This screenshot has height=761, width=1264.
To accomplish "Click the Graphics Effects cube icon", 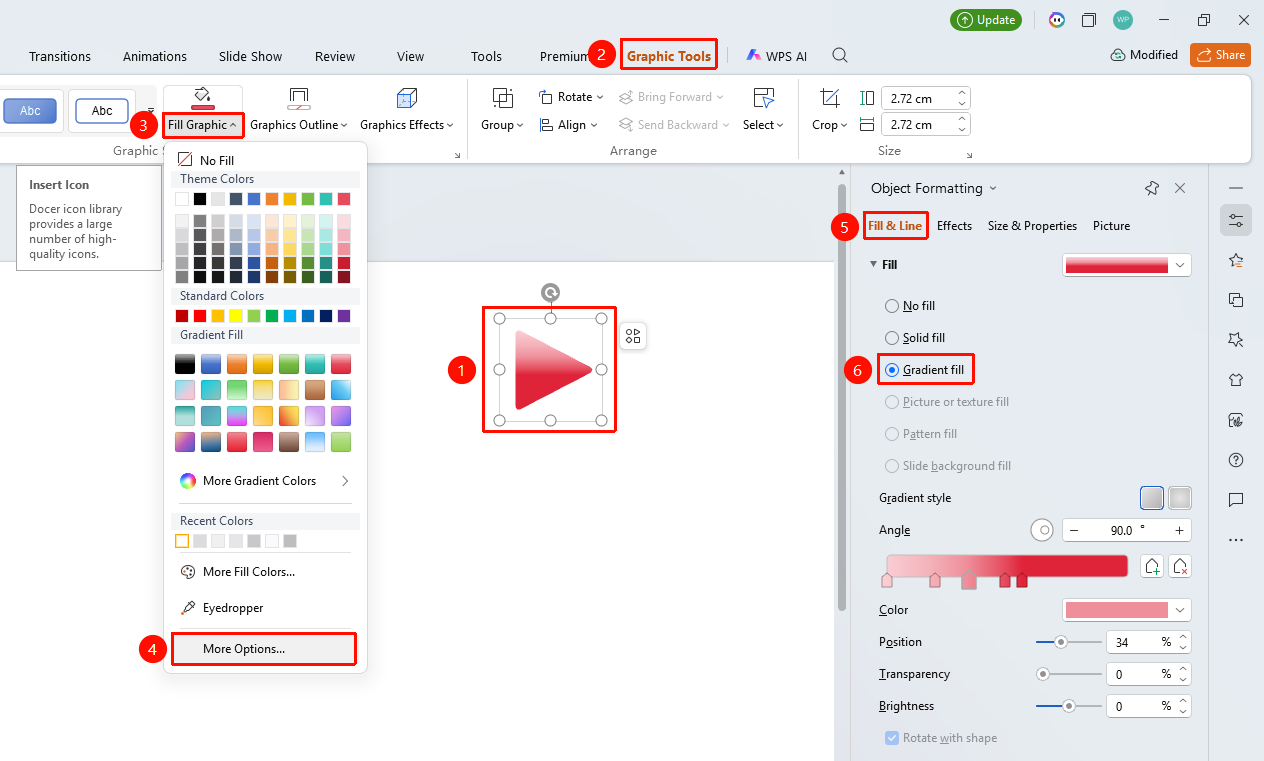I will 406,98.
